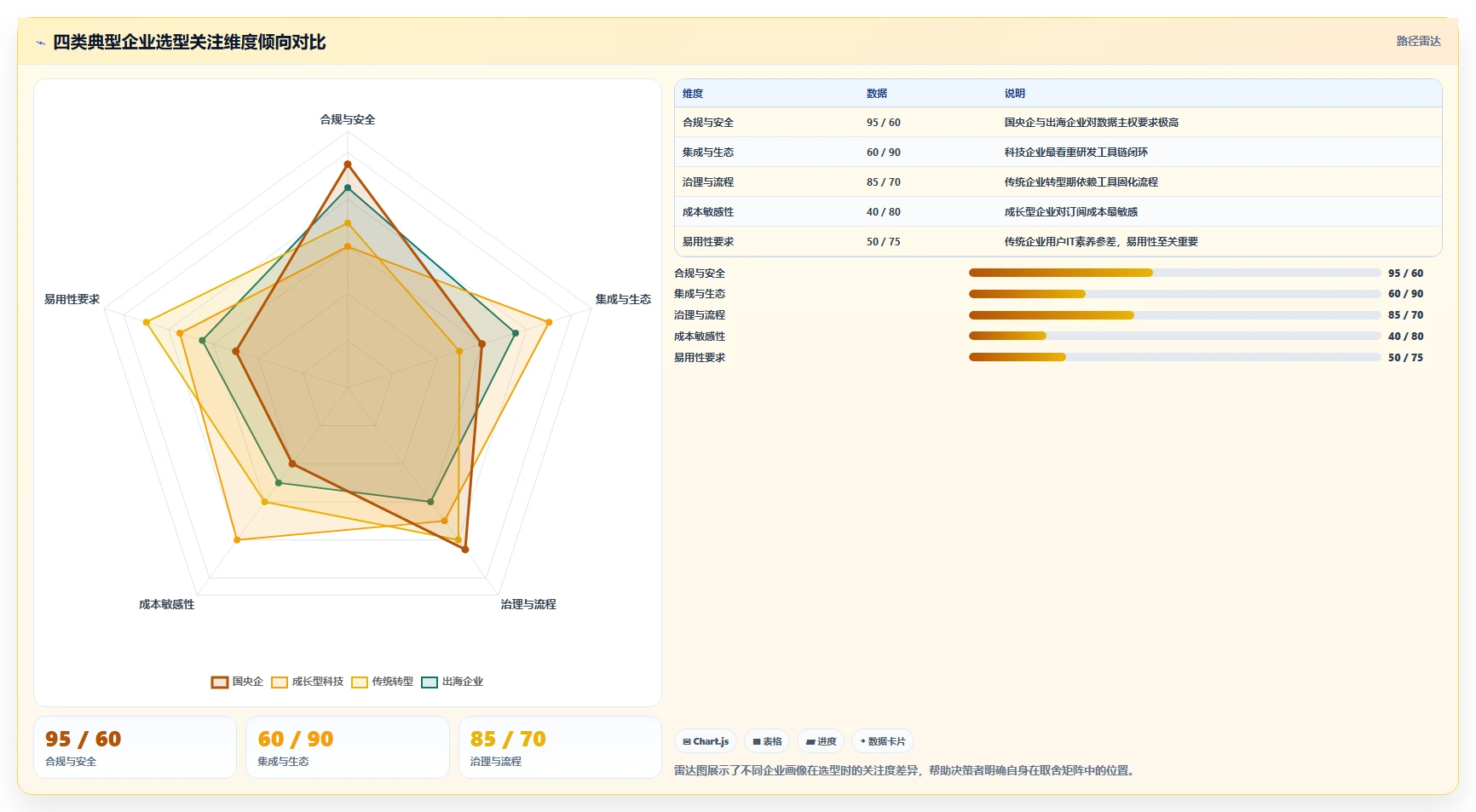Click 国央企 data point on 合规与安全 axis
Viewport: 1476px width, 812px height.
coord(348,164)
